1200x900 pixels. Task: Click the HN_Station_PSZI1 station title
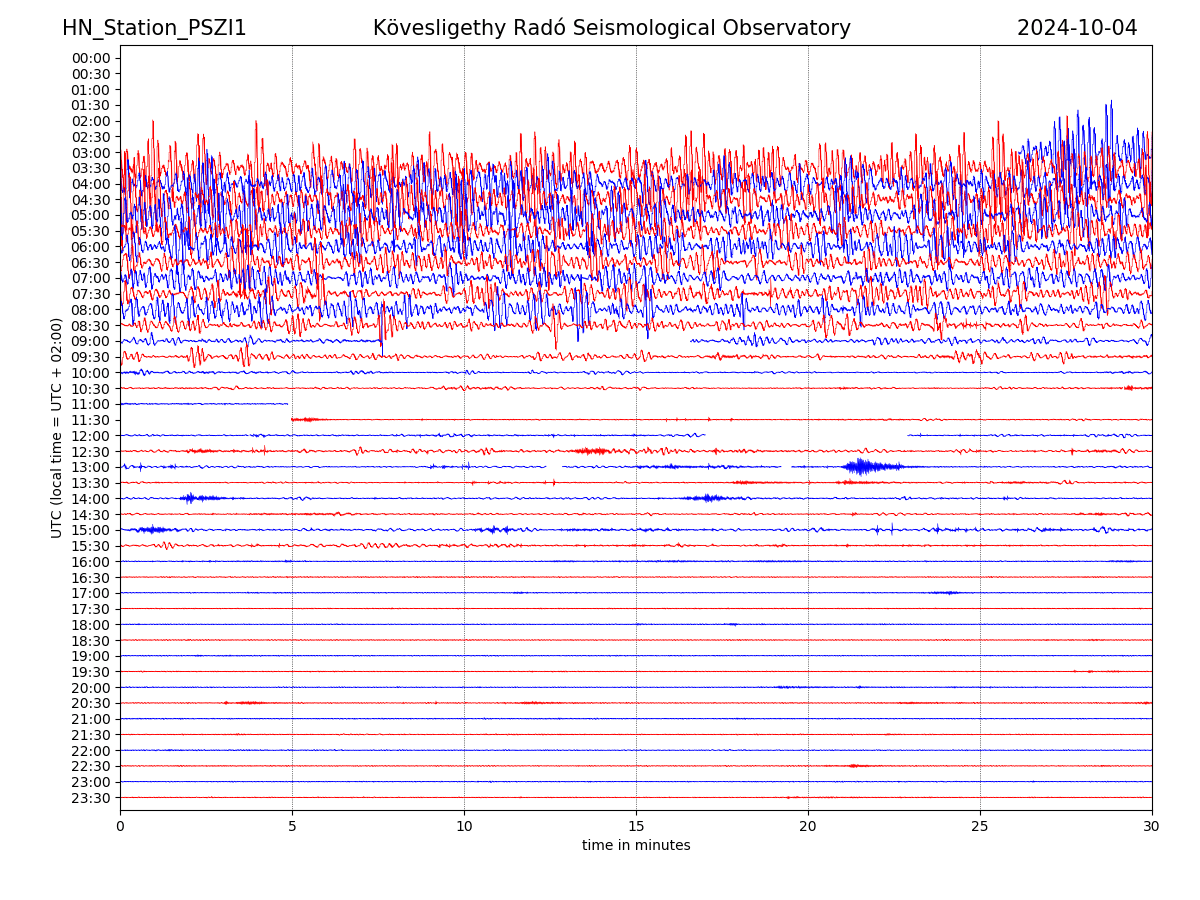click(154, 28)
